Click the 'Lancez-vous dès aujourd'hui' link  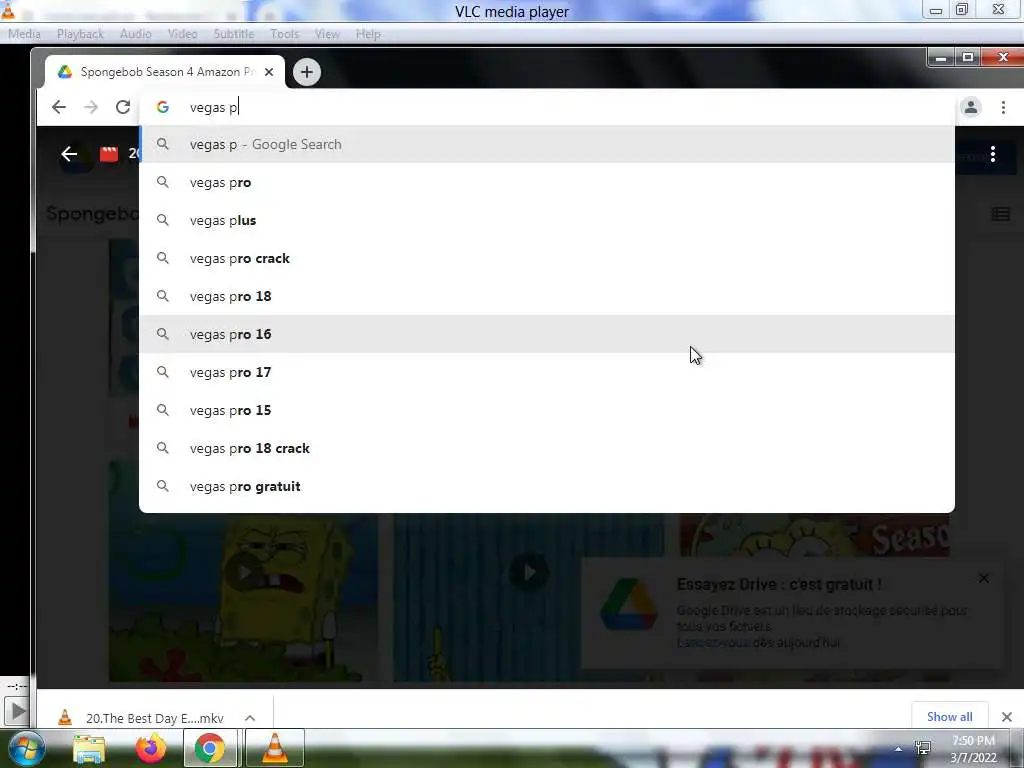click(758, 643)
